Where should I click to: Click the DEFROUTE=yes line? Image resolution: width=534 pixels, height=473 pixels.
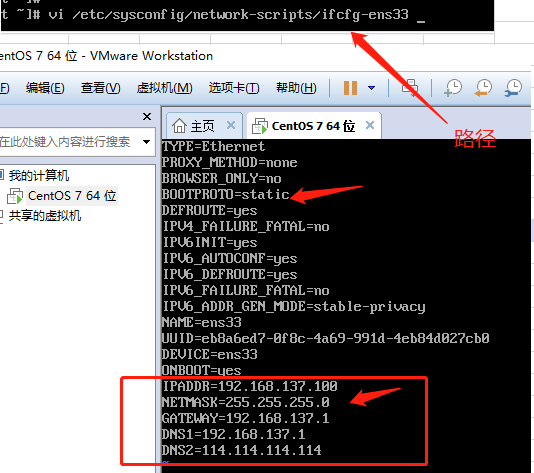click(209, 210)
